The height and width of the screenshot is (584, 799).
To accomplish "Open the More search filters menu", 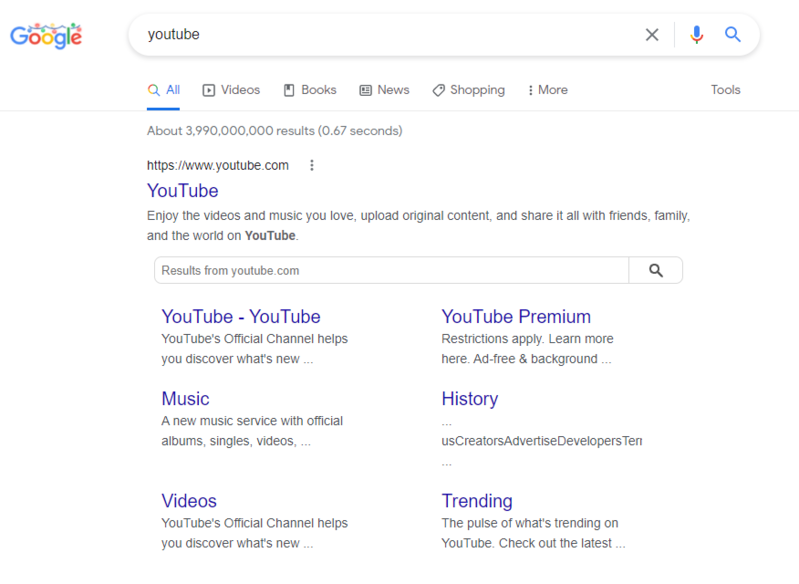I will (x=547, y=90).
